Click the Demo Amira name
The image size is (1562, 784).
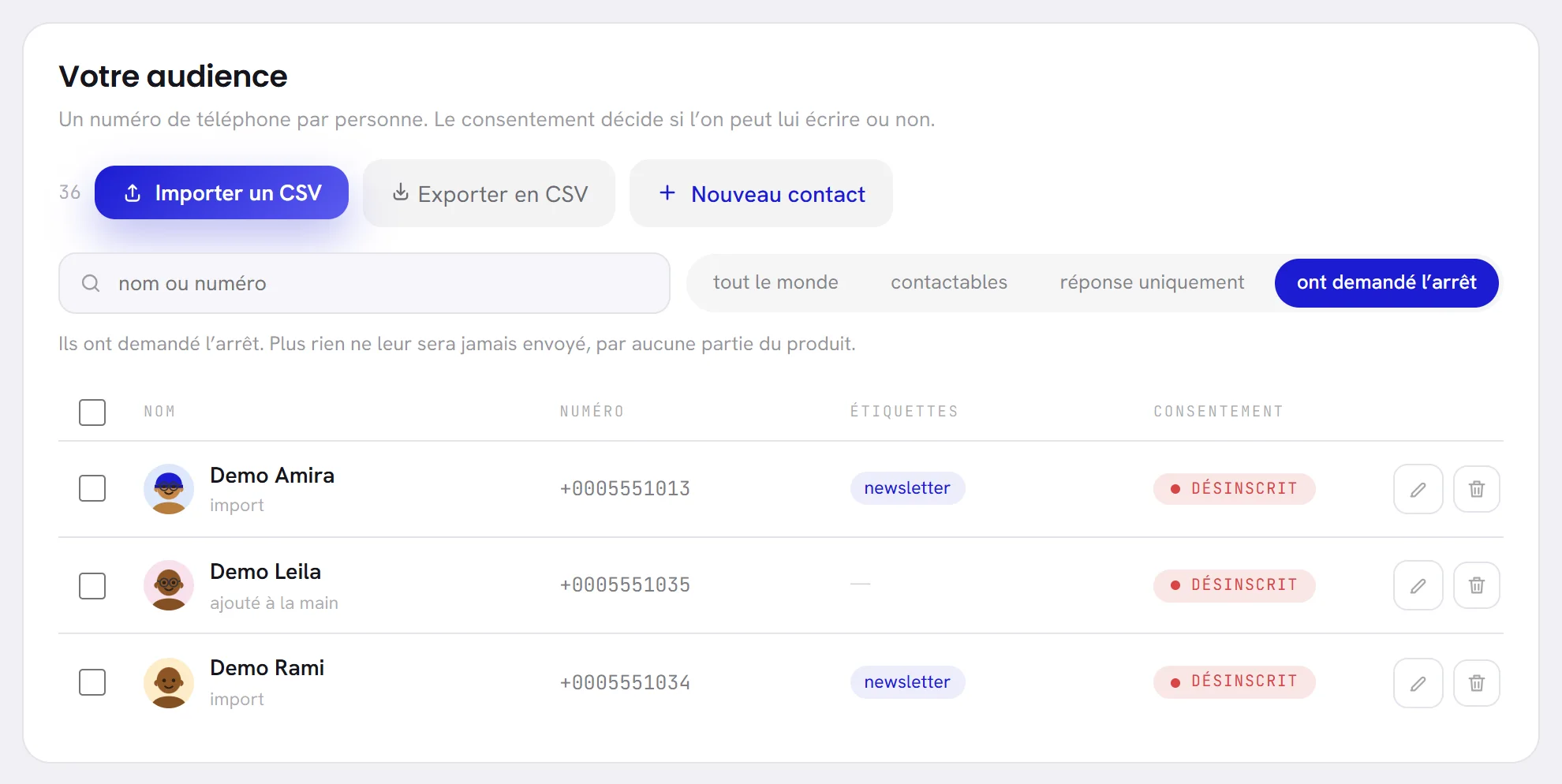coord(272,476)
